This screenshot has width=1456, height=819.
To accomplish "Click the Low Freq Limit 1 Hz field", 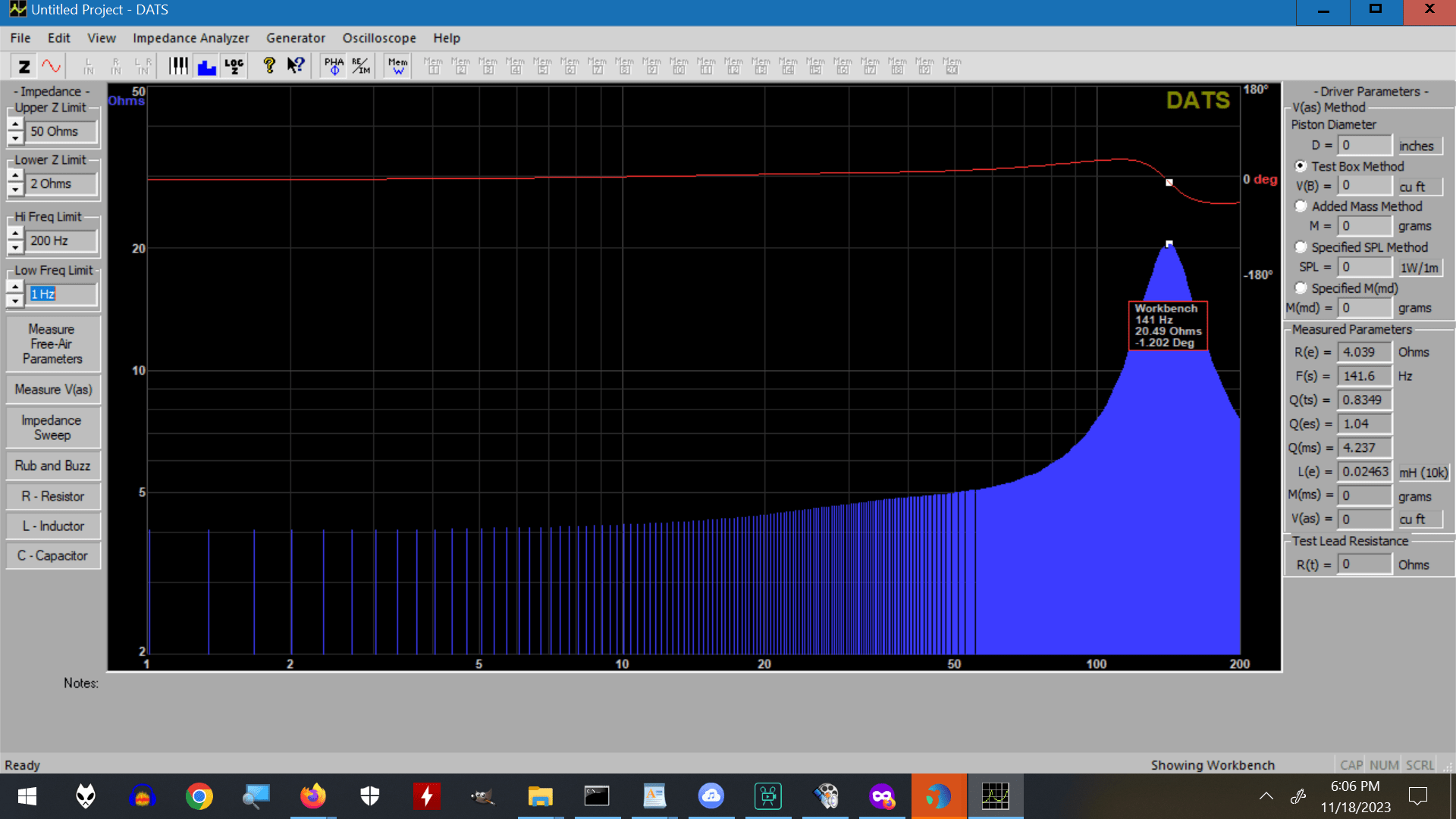I will coord(62,294).
